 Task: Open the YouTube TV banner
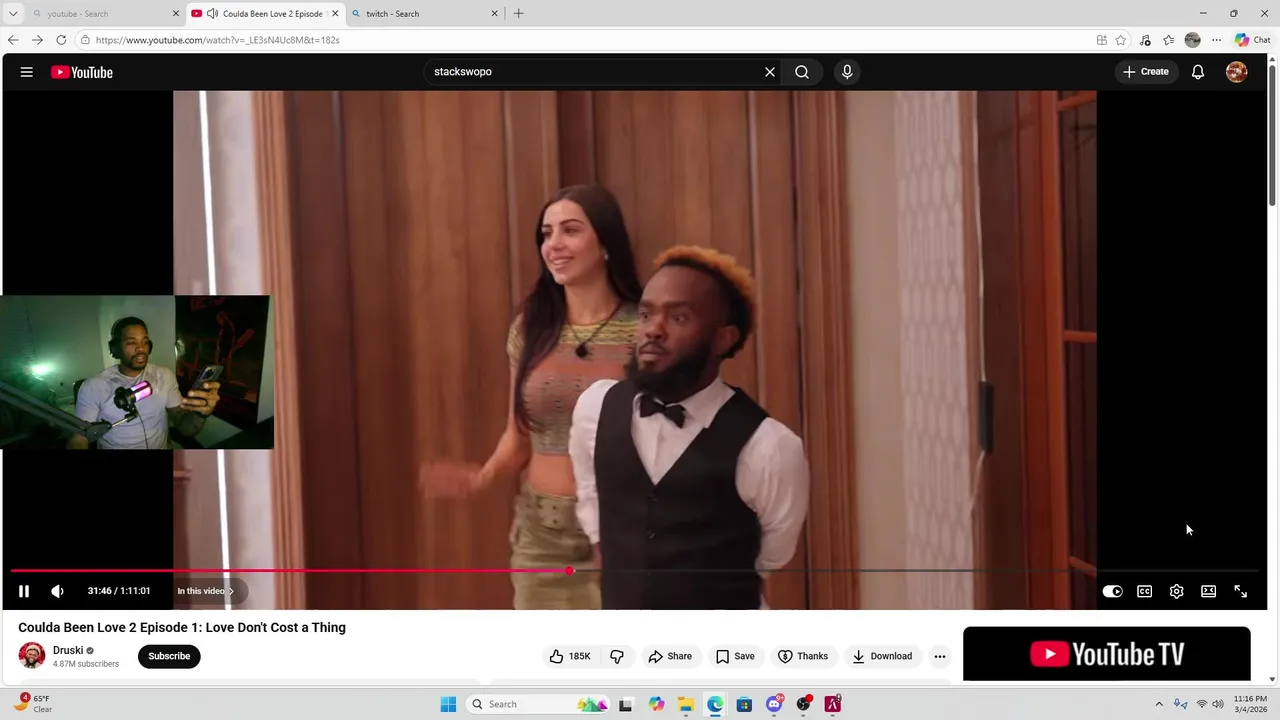tap(1107, 654)
